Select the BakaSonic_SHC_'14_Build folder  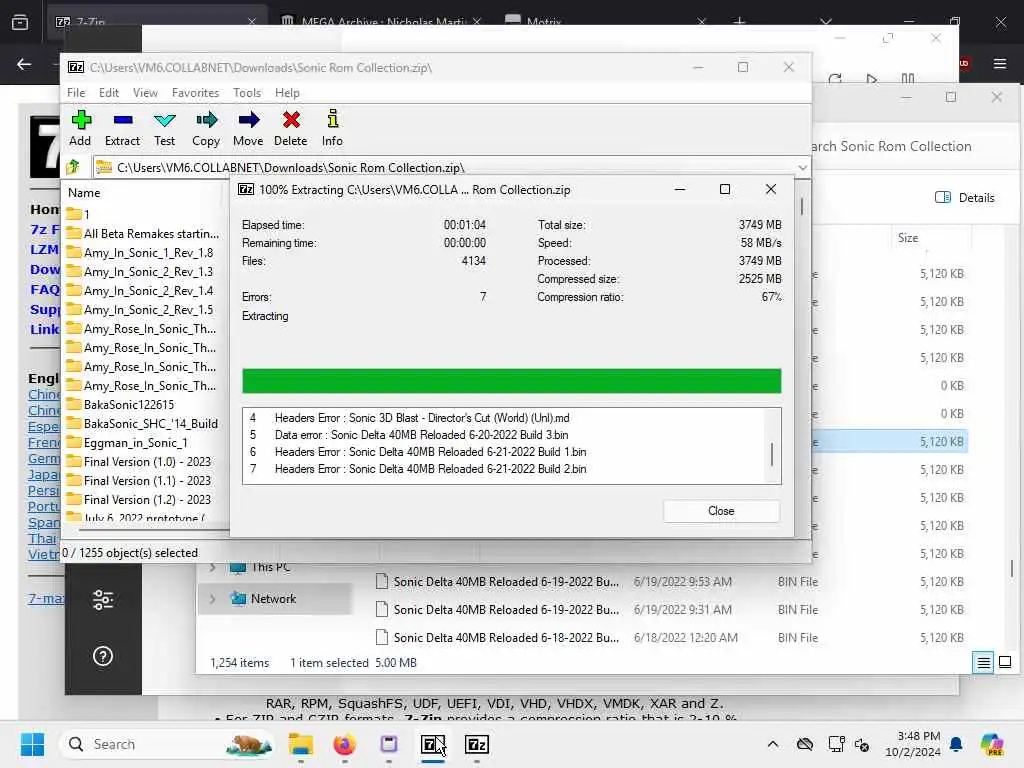[144, 424]
